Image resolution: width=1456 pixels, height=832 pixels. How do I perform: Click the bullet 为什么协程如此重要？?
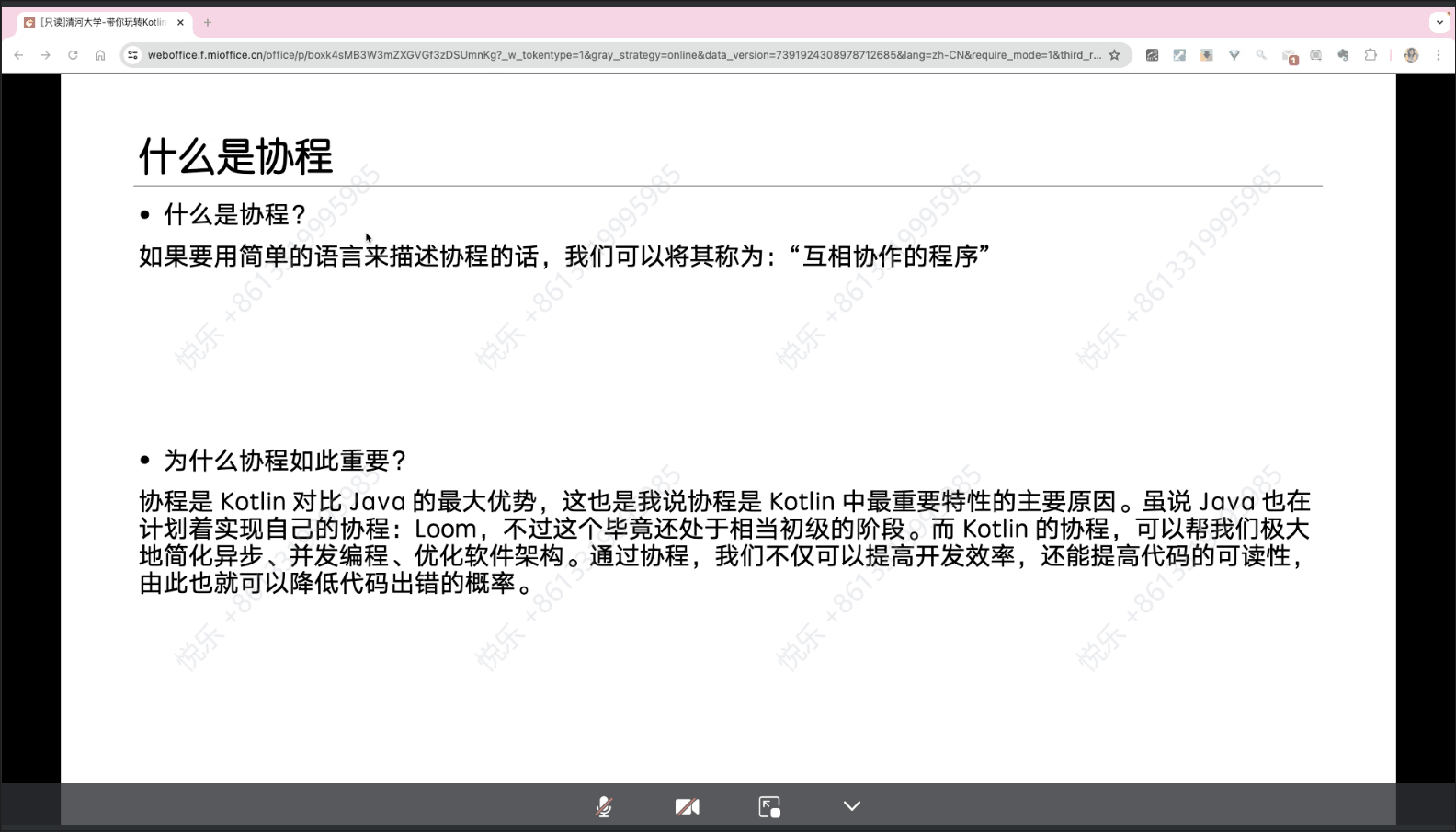[285, 460]
